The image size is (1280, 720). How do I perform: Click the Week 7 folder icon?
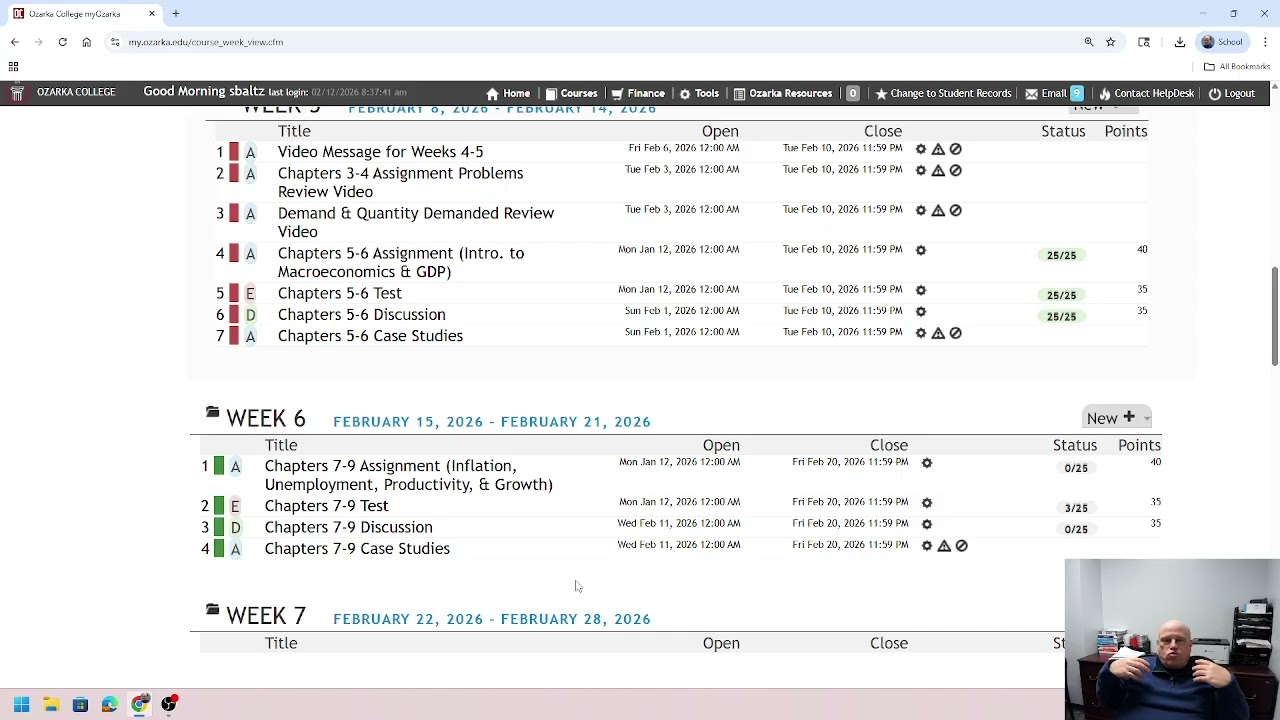click(212, 609)
